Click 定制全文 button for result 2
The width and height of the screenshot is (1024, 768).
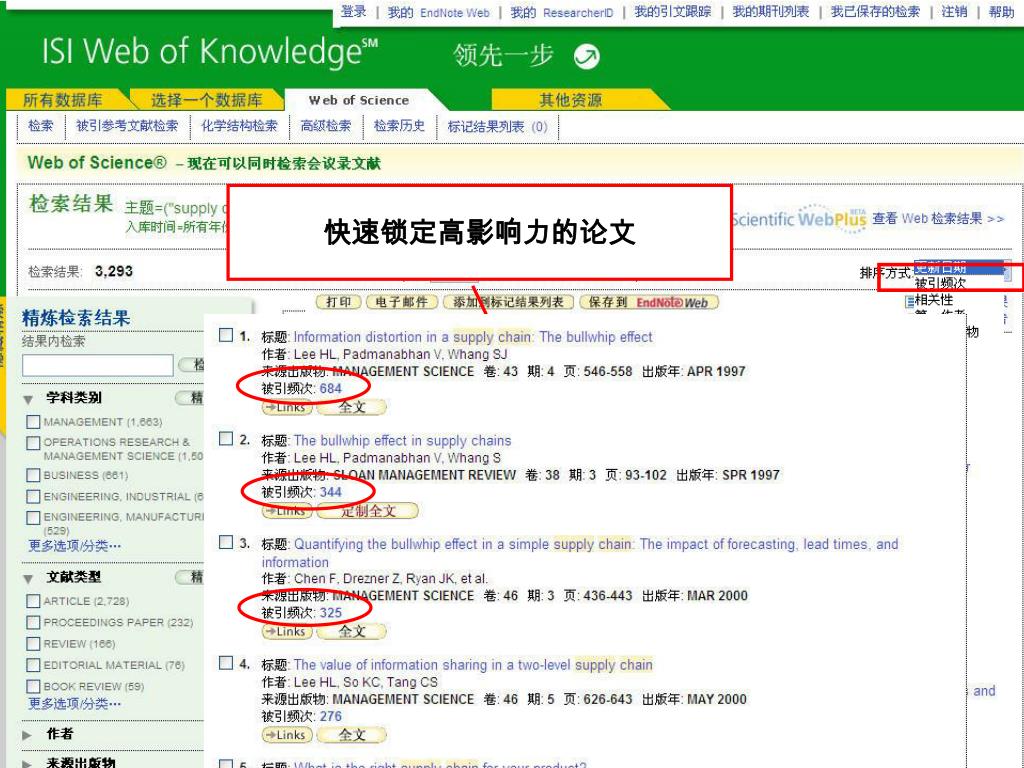(368, 511)
